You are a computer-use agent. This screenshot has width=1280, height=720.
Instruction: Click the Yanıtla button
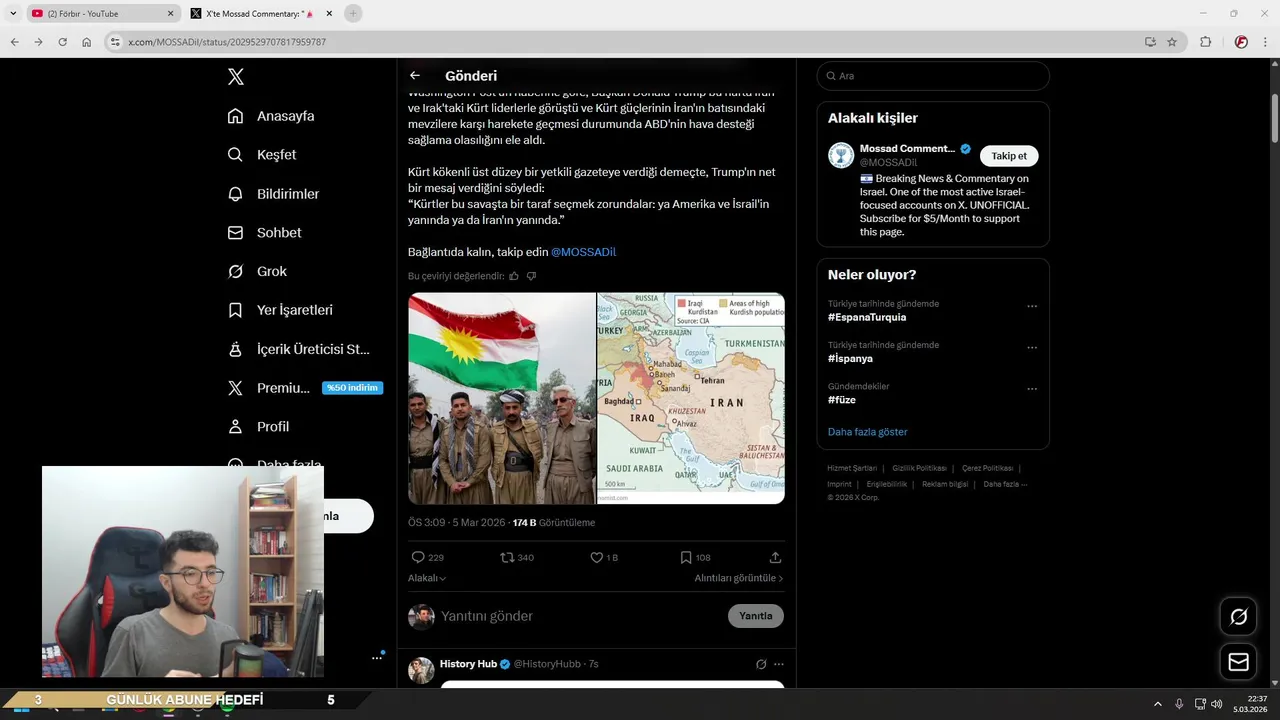(x=755, y=616)
